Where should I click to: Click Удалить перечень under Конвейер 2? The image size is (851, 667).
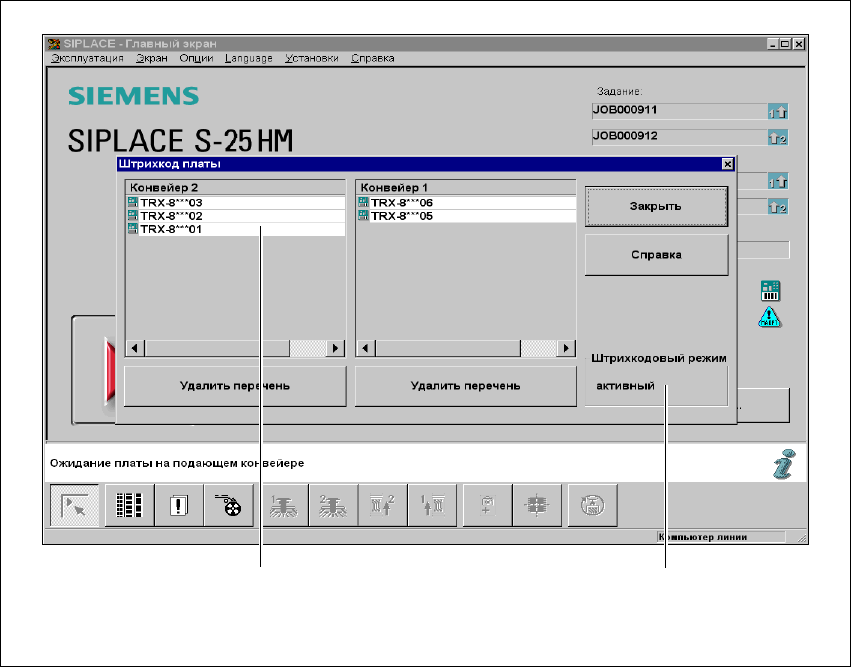click(235, 385)
